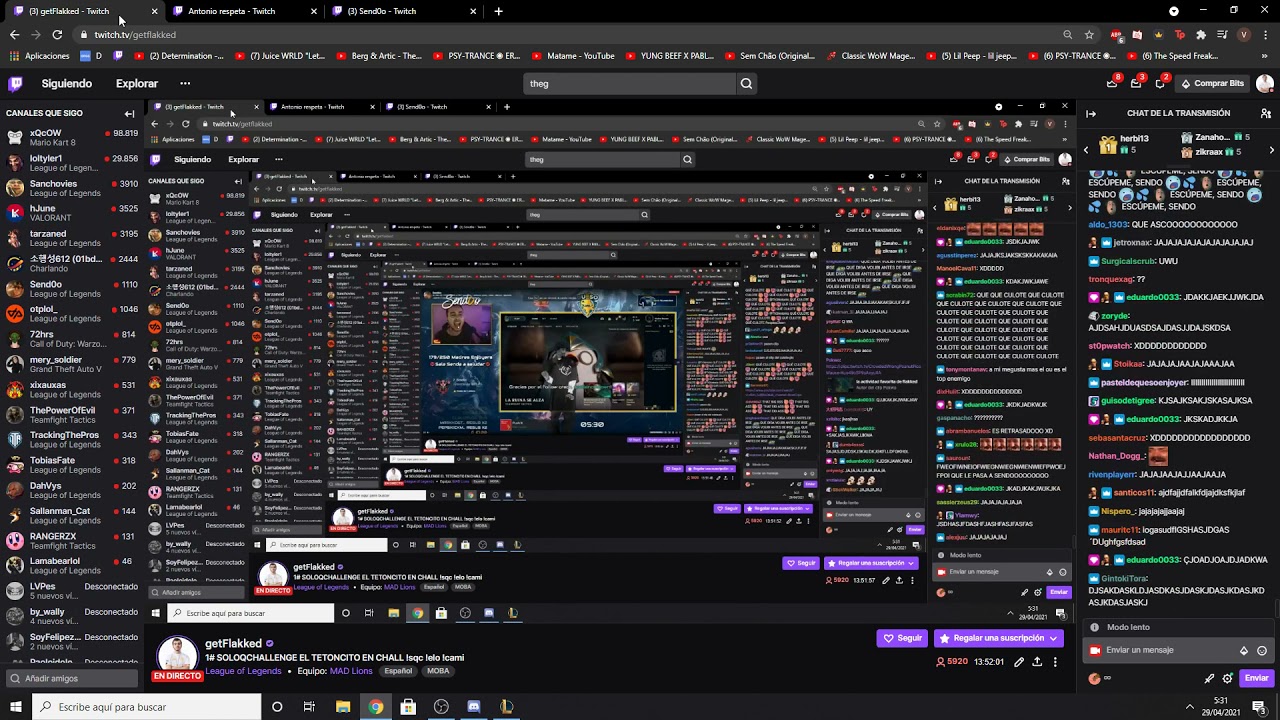Open outermost Chrome three-dot main menu
The width and height of the screenshot is (1280, 720).
pos(1265,34)
